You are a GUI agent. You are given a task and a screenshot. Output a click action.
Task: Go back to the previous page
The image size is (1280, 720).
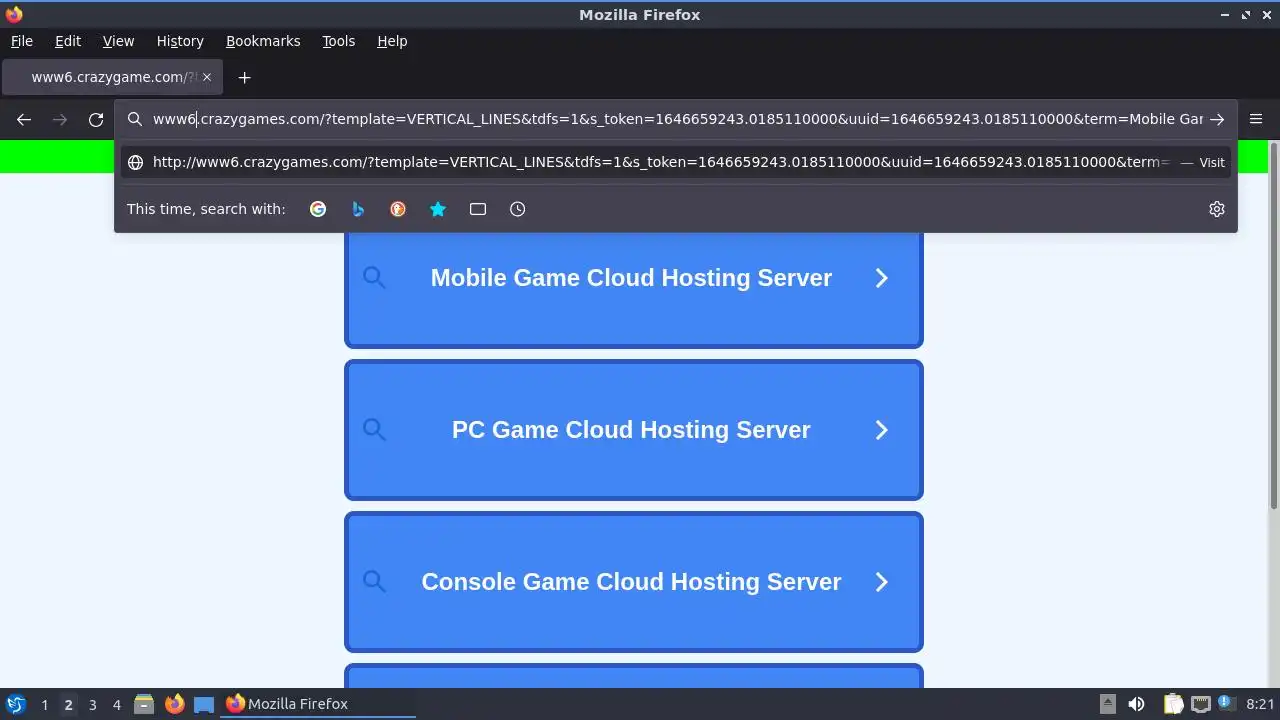coord(24,119)
